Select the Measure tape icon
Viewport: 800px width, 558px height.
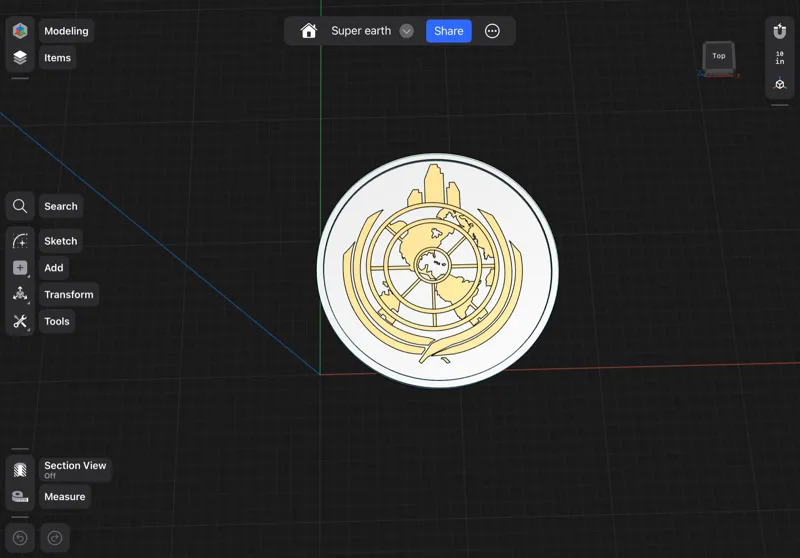coord(20,496)
